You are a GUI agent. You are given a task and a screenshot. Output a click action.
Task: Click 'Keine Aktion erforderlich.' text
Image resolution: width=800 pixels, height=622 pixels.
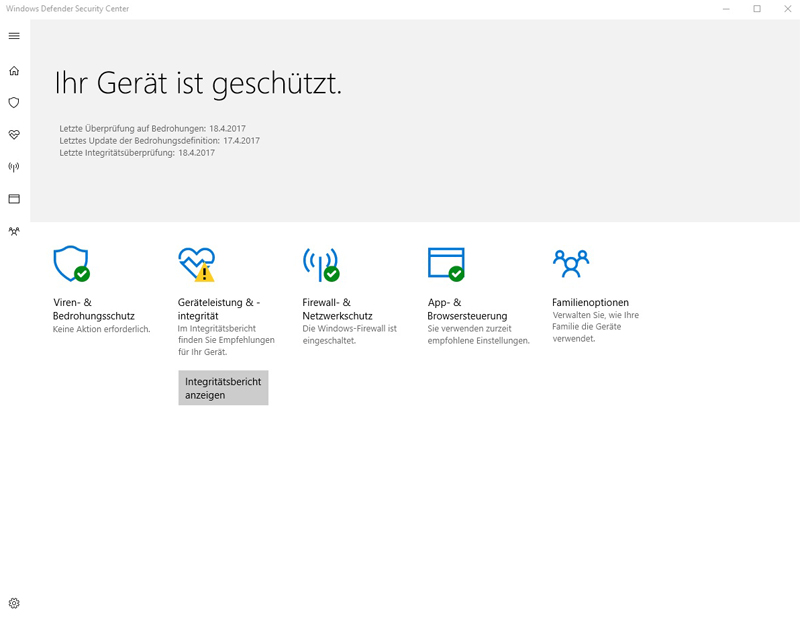102,329
